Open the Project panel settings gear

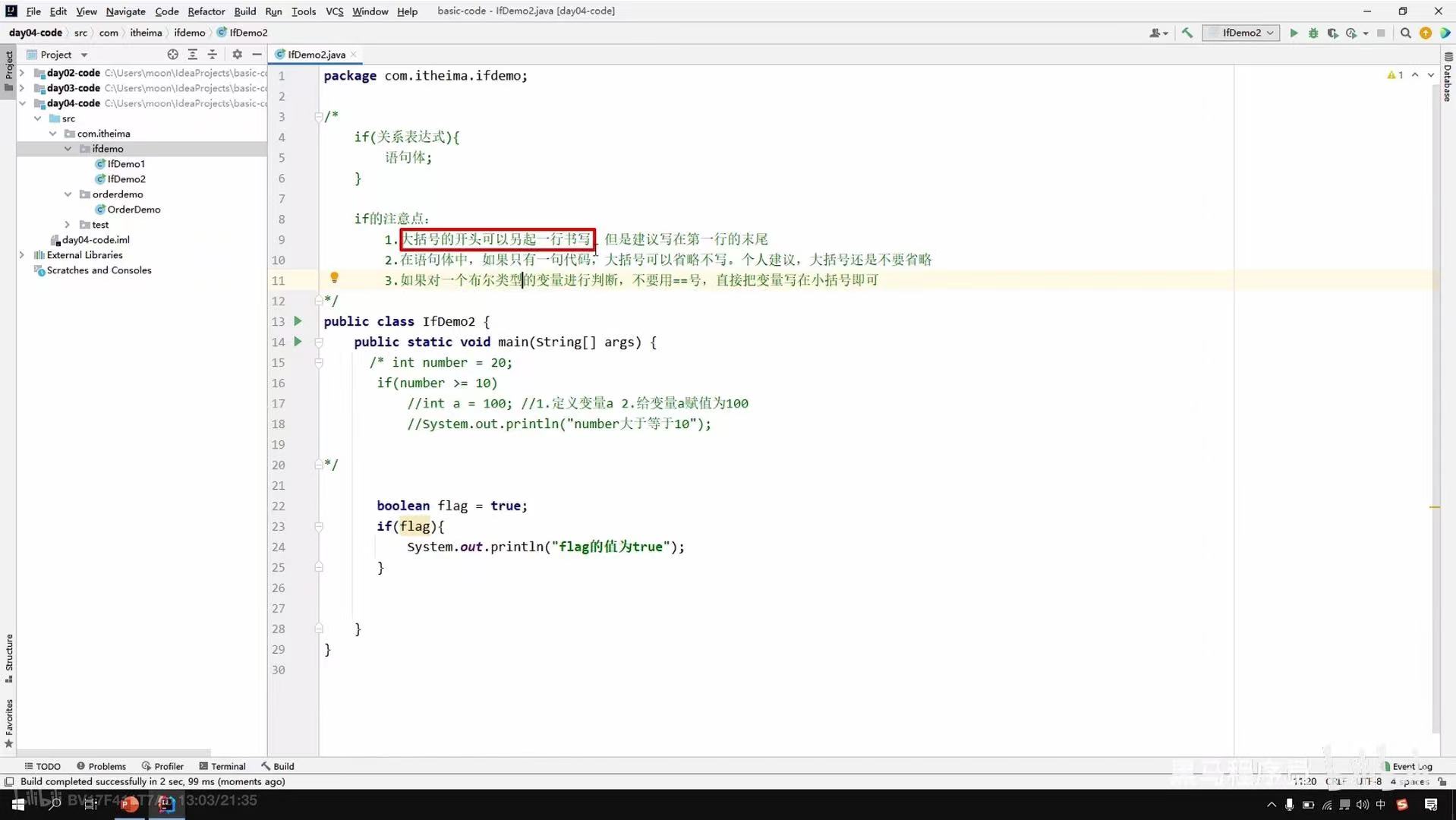(238, 54)
